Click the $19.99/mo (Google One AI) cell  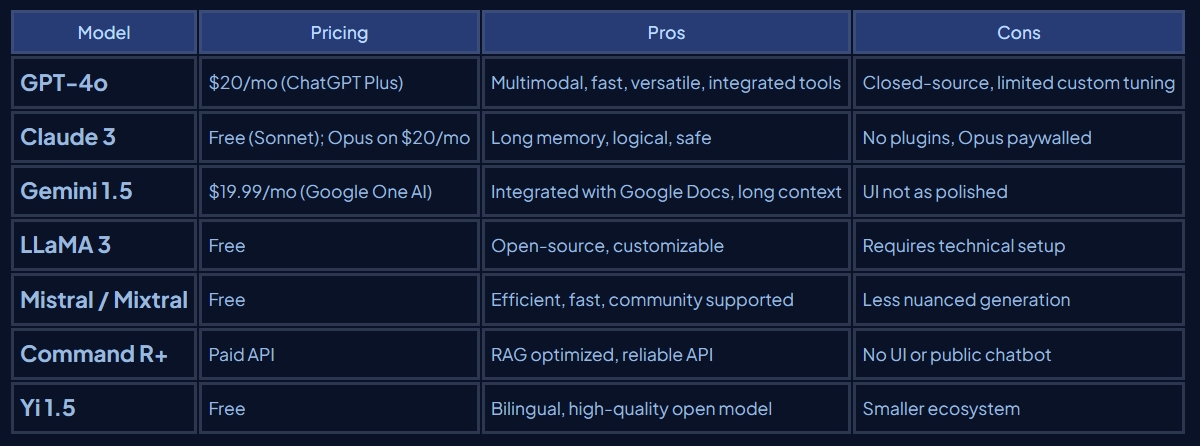pos(320,191)
